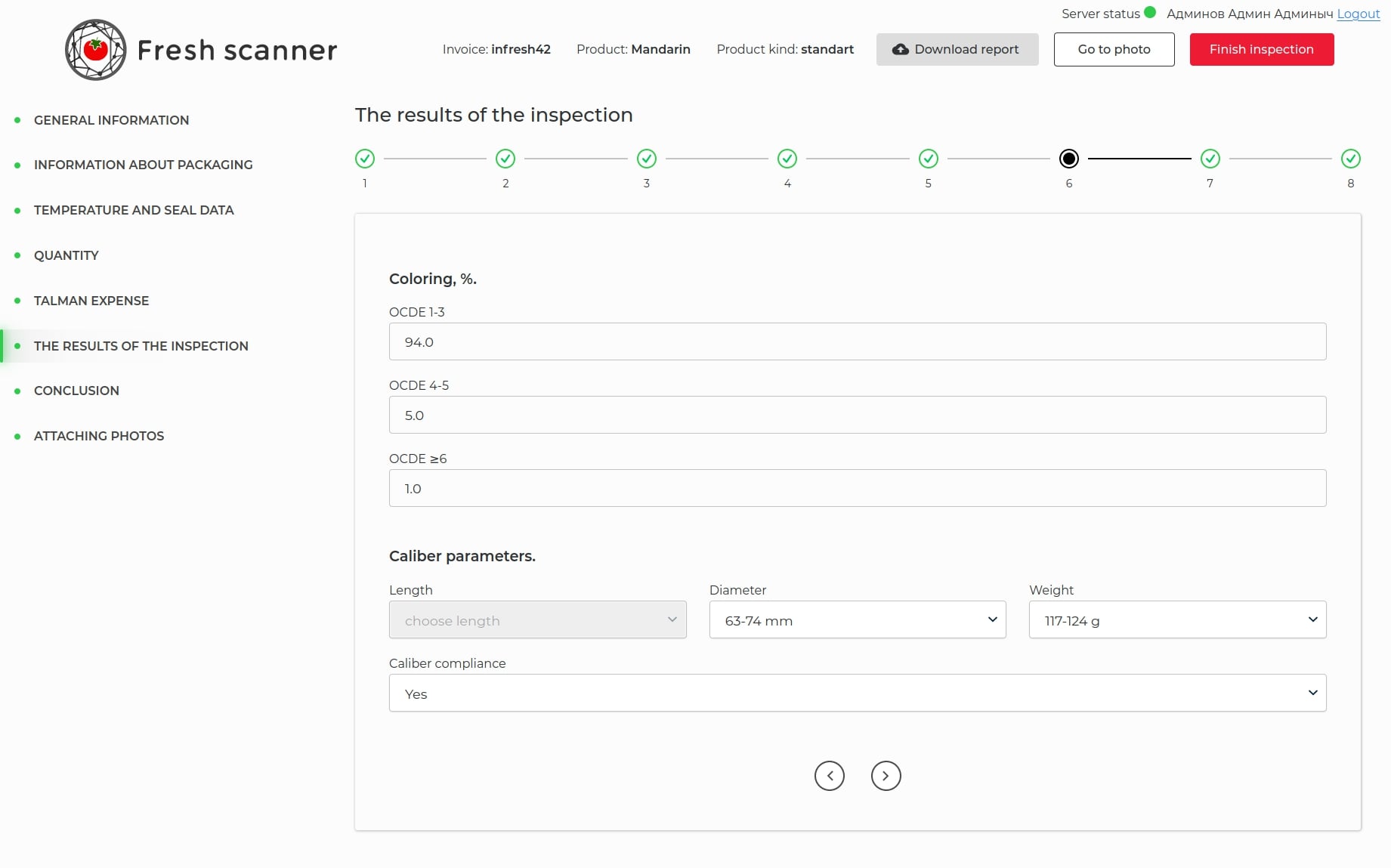Click the Logout link
This screenshot has width=1391, height=868.
(x=1358, y=14)
